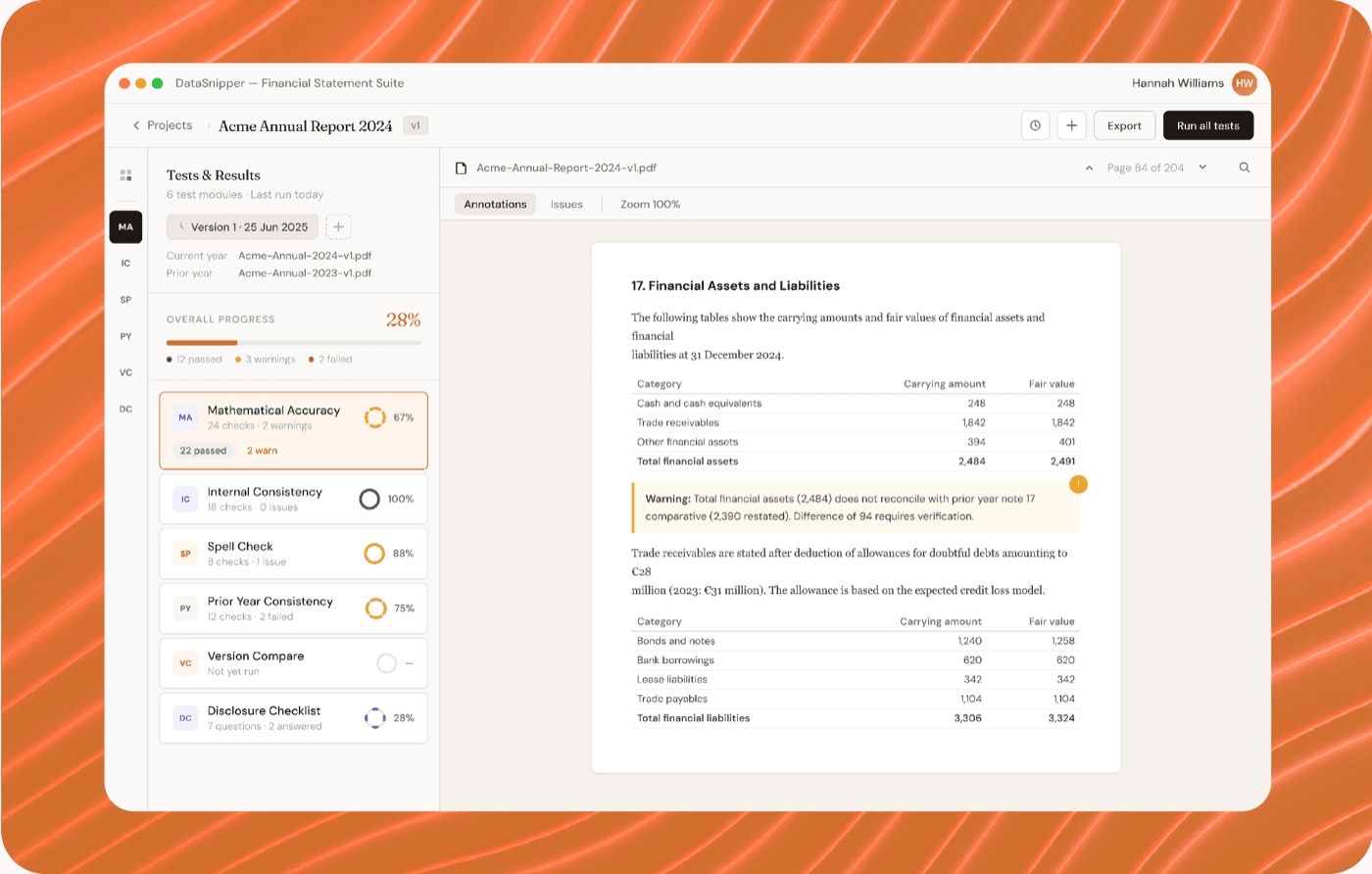1372x874 pixels.
Task: Go back to Projects
Action: (162, 125)
